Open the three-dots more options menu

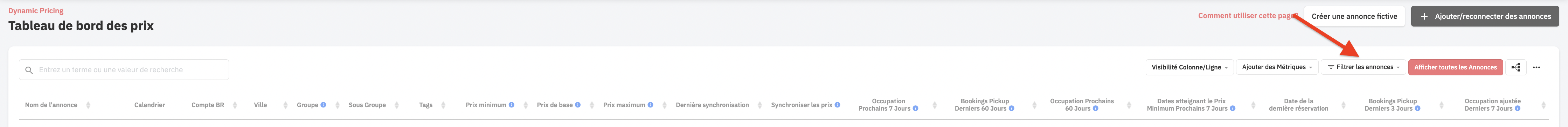pyautogui.click(x=1536, y=67)
